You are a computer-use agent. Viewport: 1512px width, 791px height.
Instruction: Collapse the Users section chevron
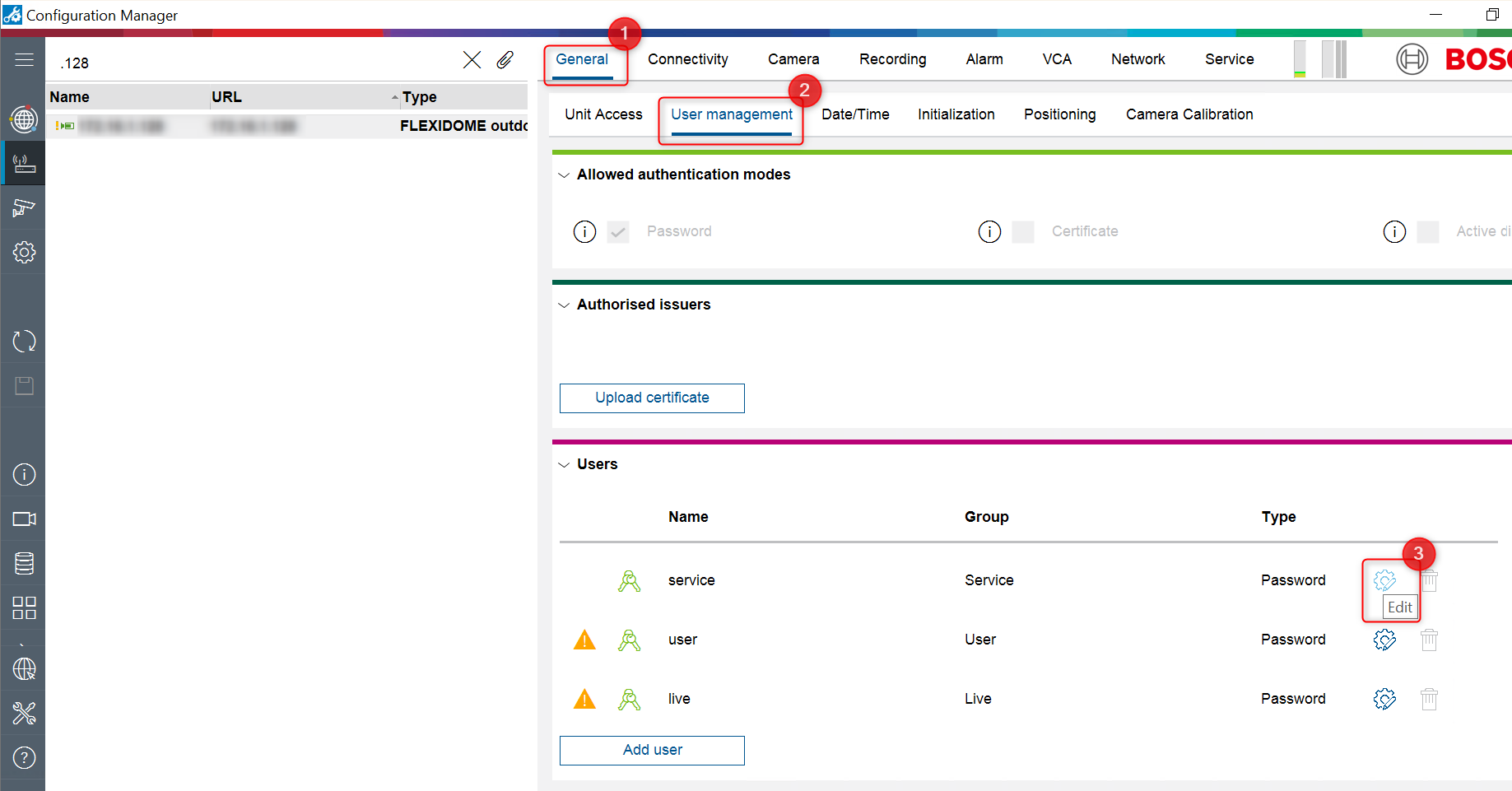(564, 465)
